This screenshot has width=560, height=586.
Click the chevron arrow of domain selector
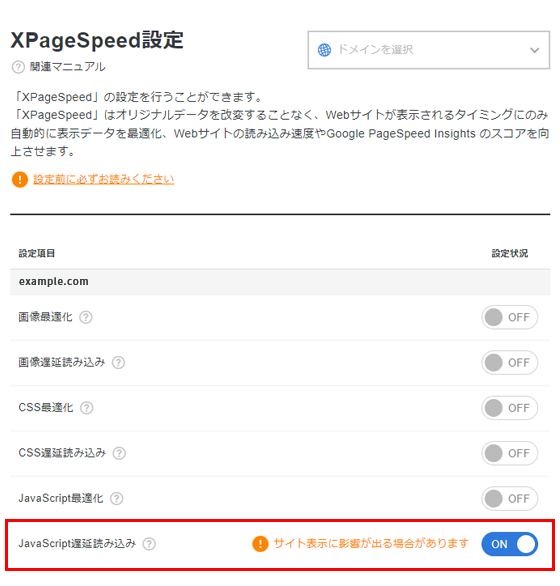pos(535,50)
